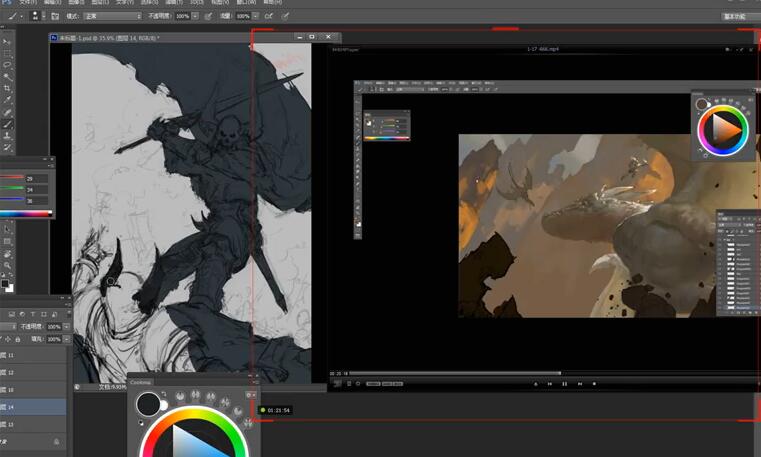Toggle the pixel layer filter icon in Layers panel
This screenshot has width=761, height=457.
[12, 314]
